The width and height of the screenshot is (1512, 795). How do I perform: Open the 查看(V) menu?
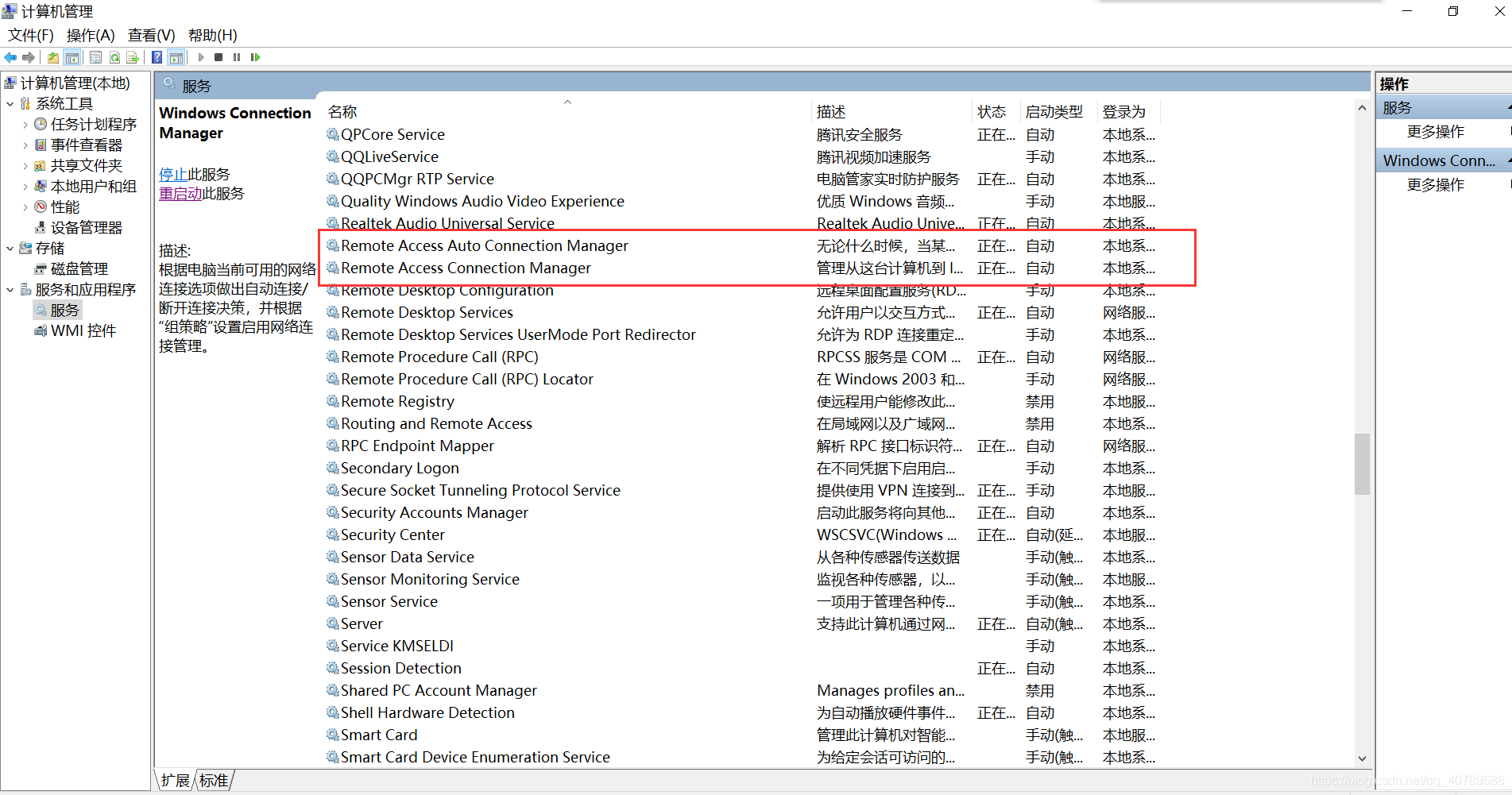click(x=152, y=35)
